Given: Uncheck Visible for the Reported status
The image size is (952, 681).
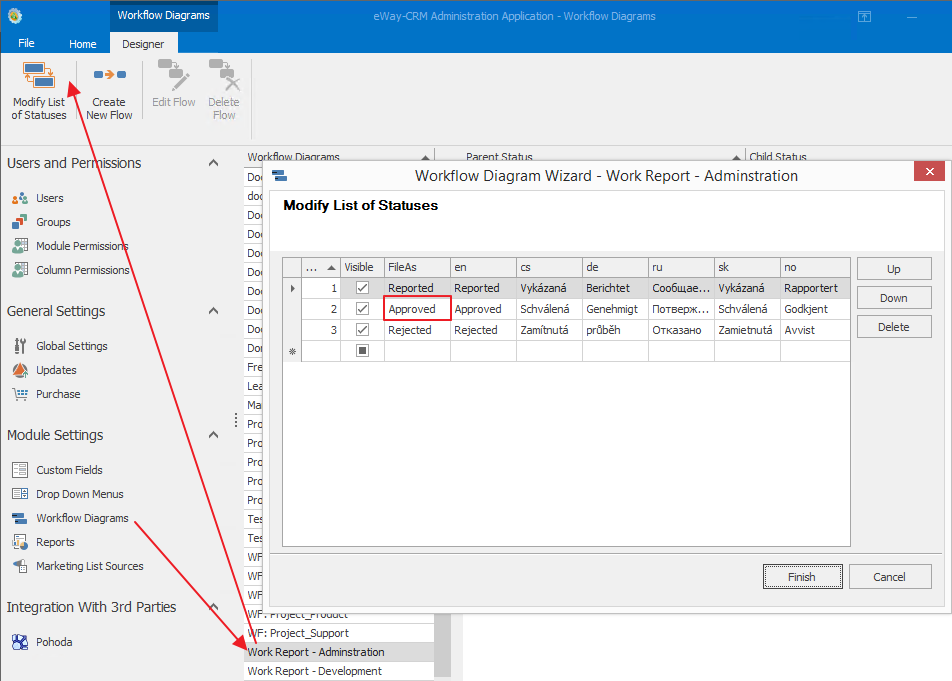Looking at the screenshot, I should pos(362,288).
